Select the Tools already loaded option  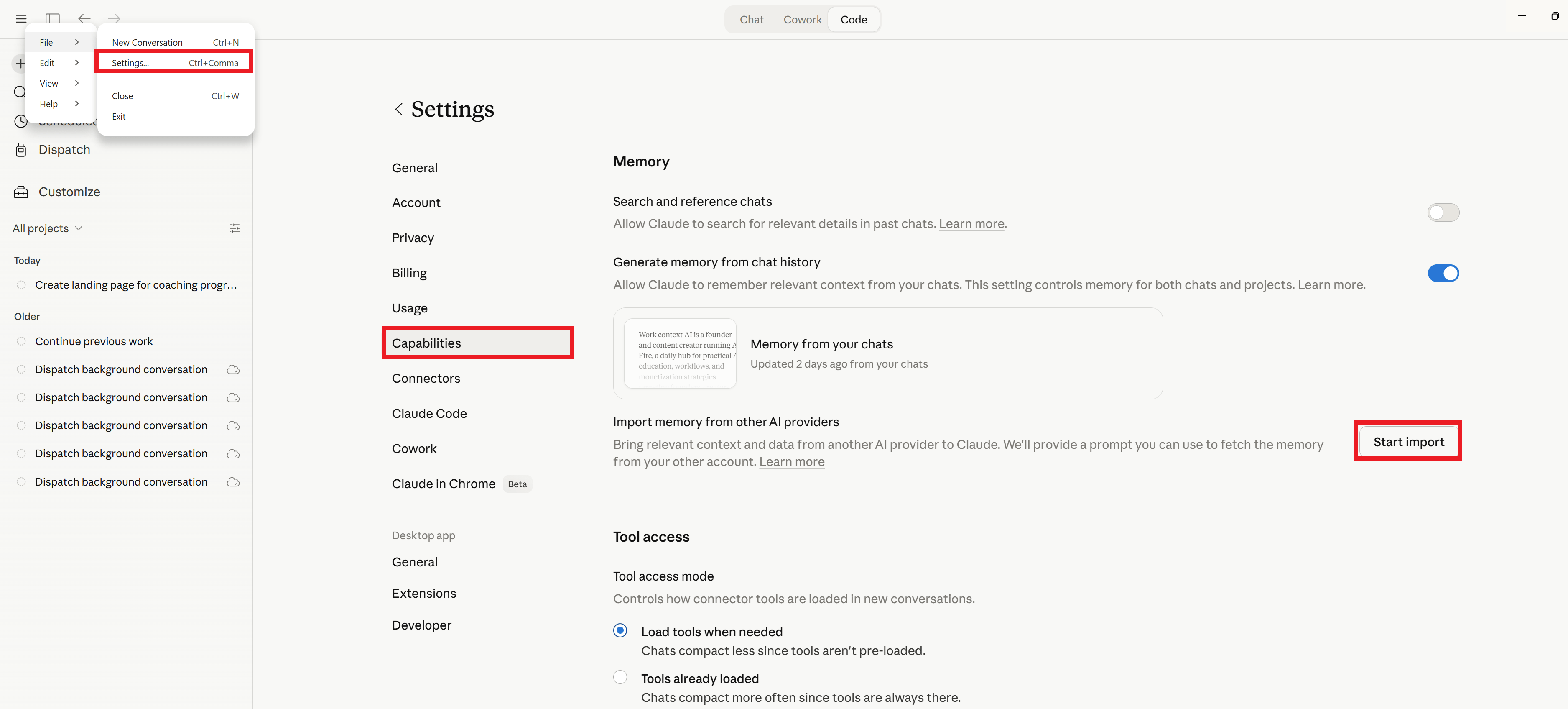click(x=620, y=677)
